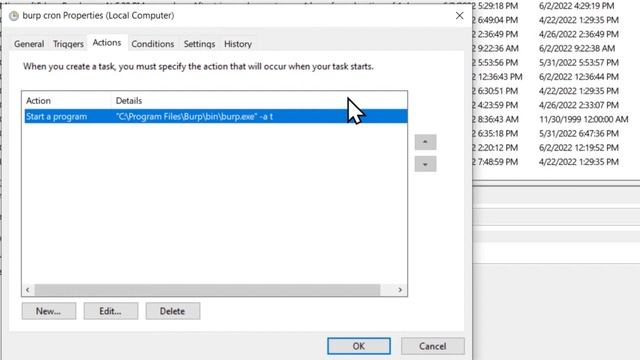Close the burp cron Properties dialog
The image size is (640, 360).
460,16
